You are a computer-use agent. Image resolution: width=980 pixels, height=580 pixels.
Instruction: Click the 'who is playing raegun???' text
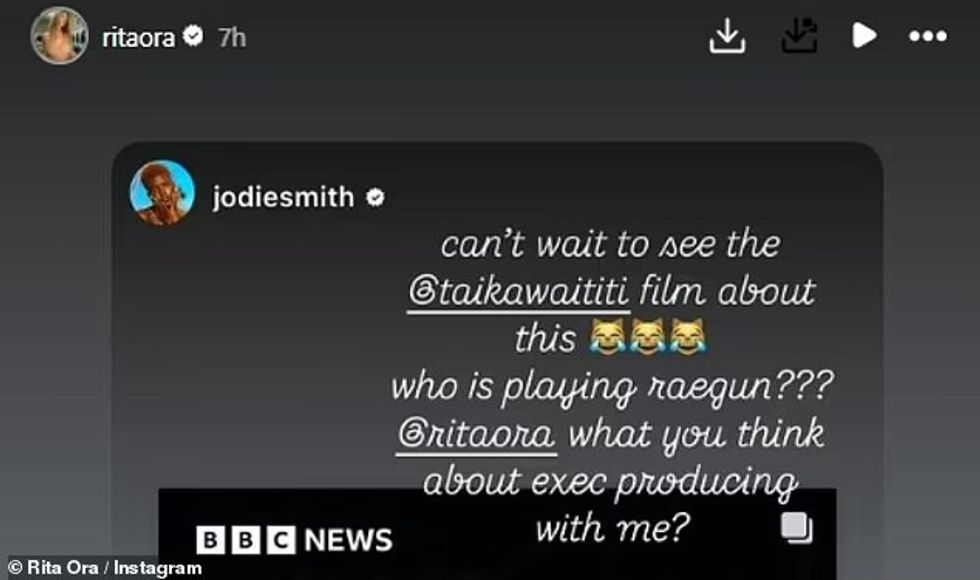tap(612, 386)
